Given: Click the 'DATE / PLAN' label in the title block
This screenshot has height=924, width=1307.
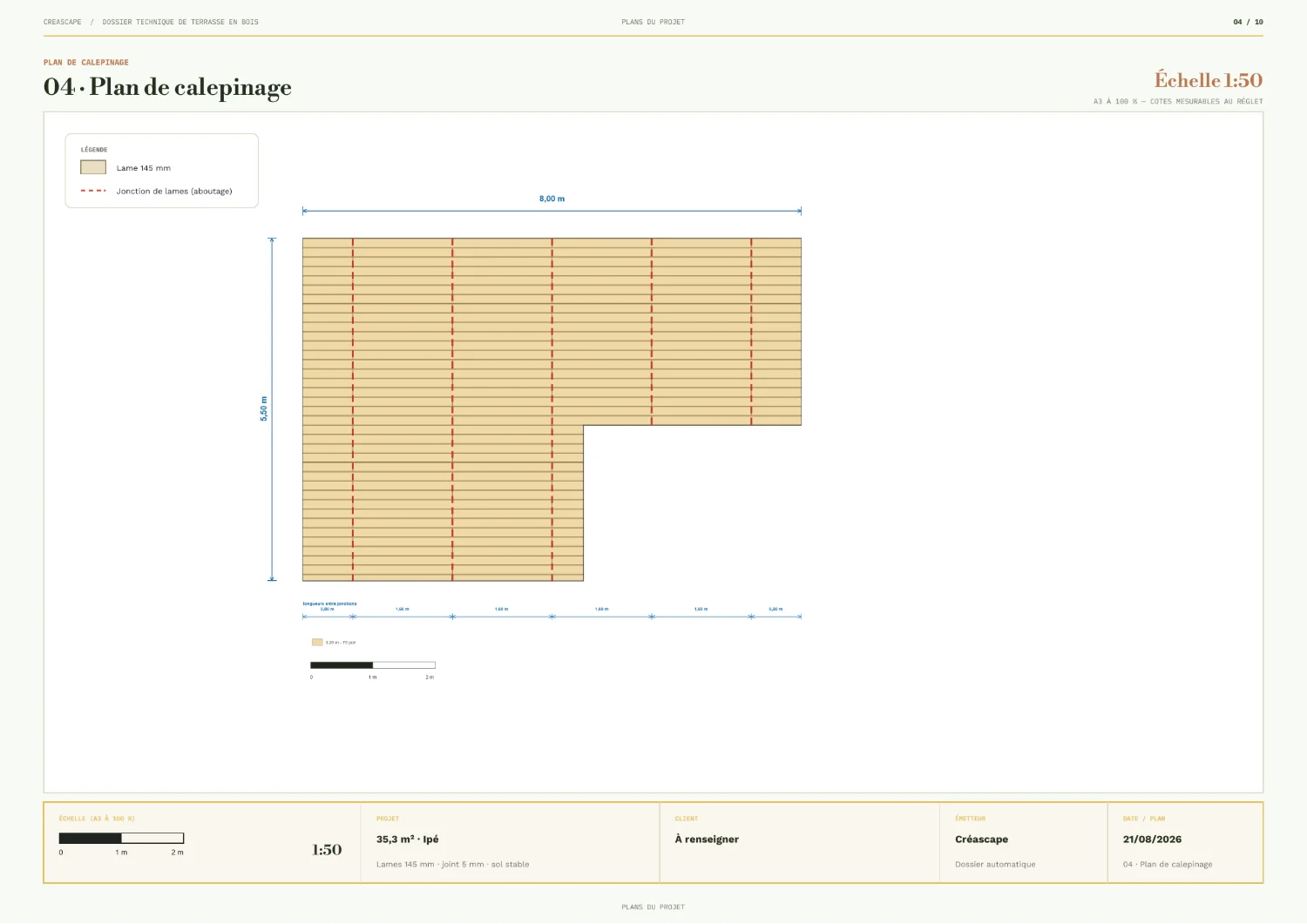Looking at the screenshot, I should click(1144, 819).
